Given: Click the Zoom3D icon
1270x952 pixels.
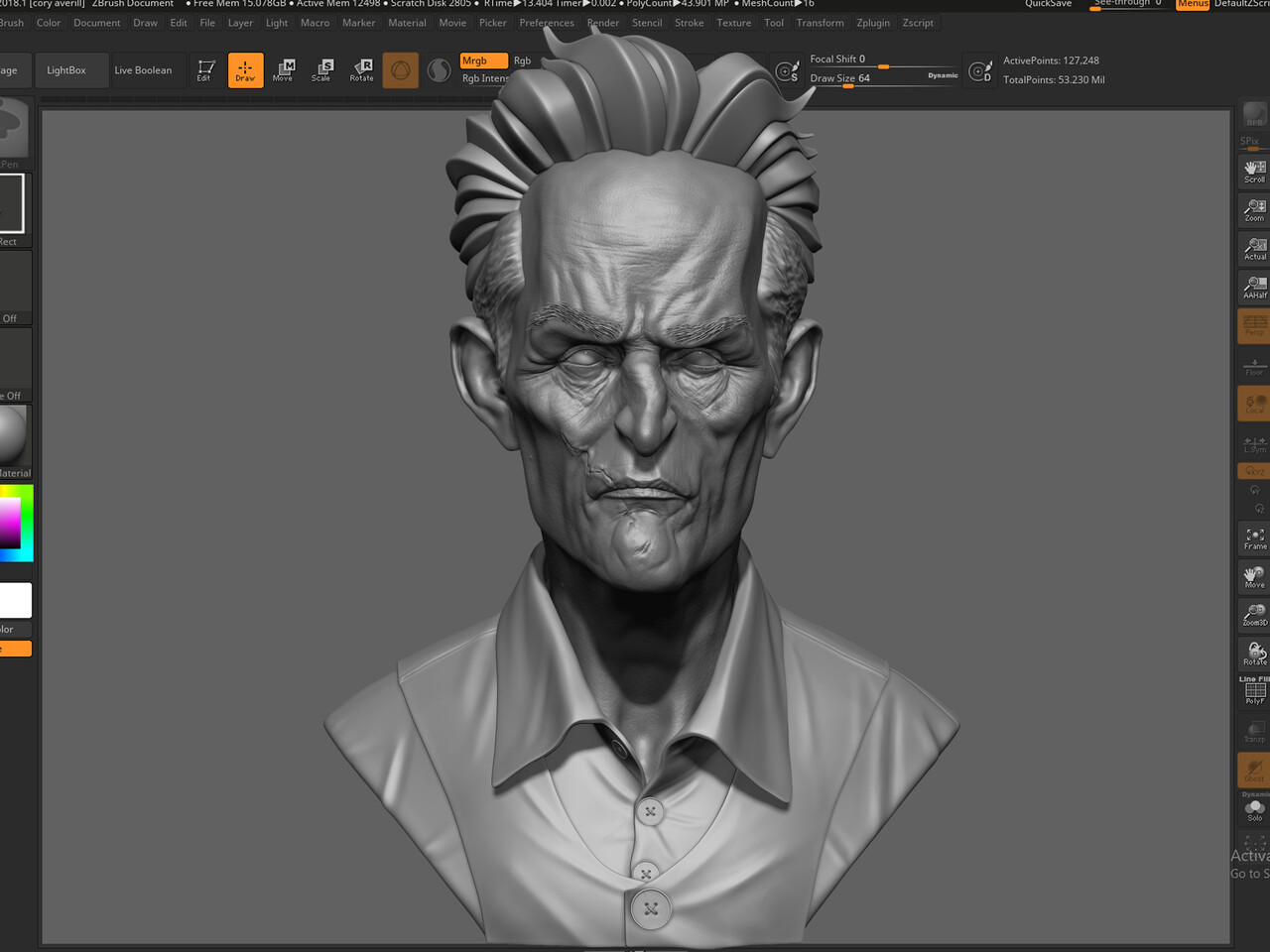Looking at the screenshot, I should tap(1254, 615).
